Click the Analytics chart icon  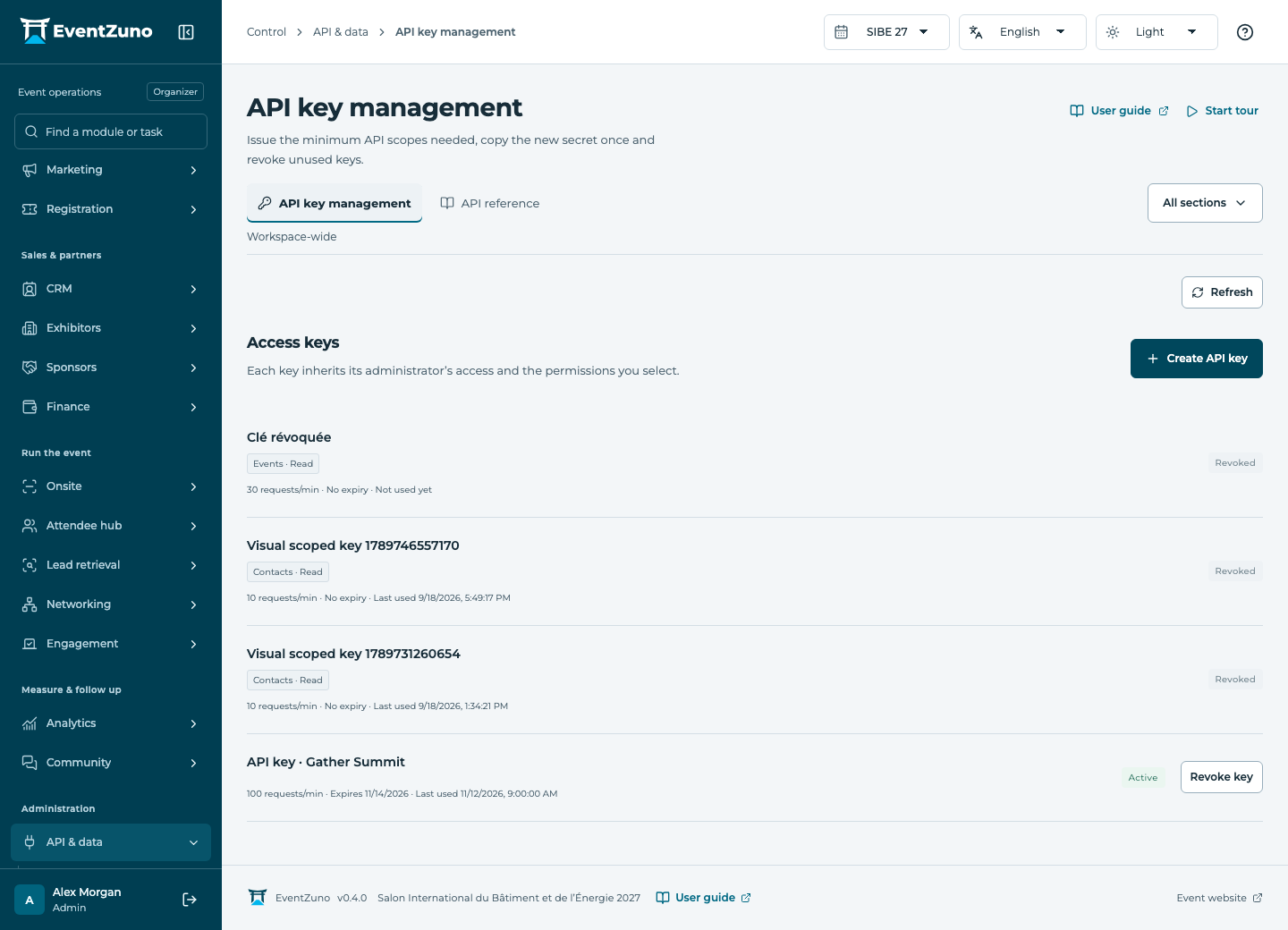coord(30,723)
